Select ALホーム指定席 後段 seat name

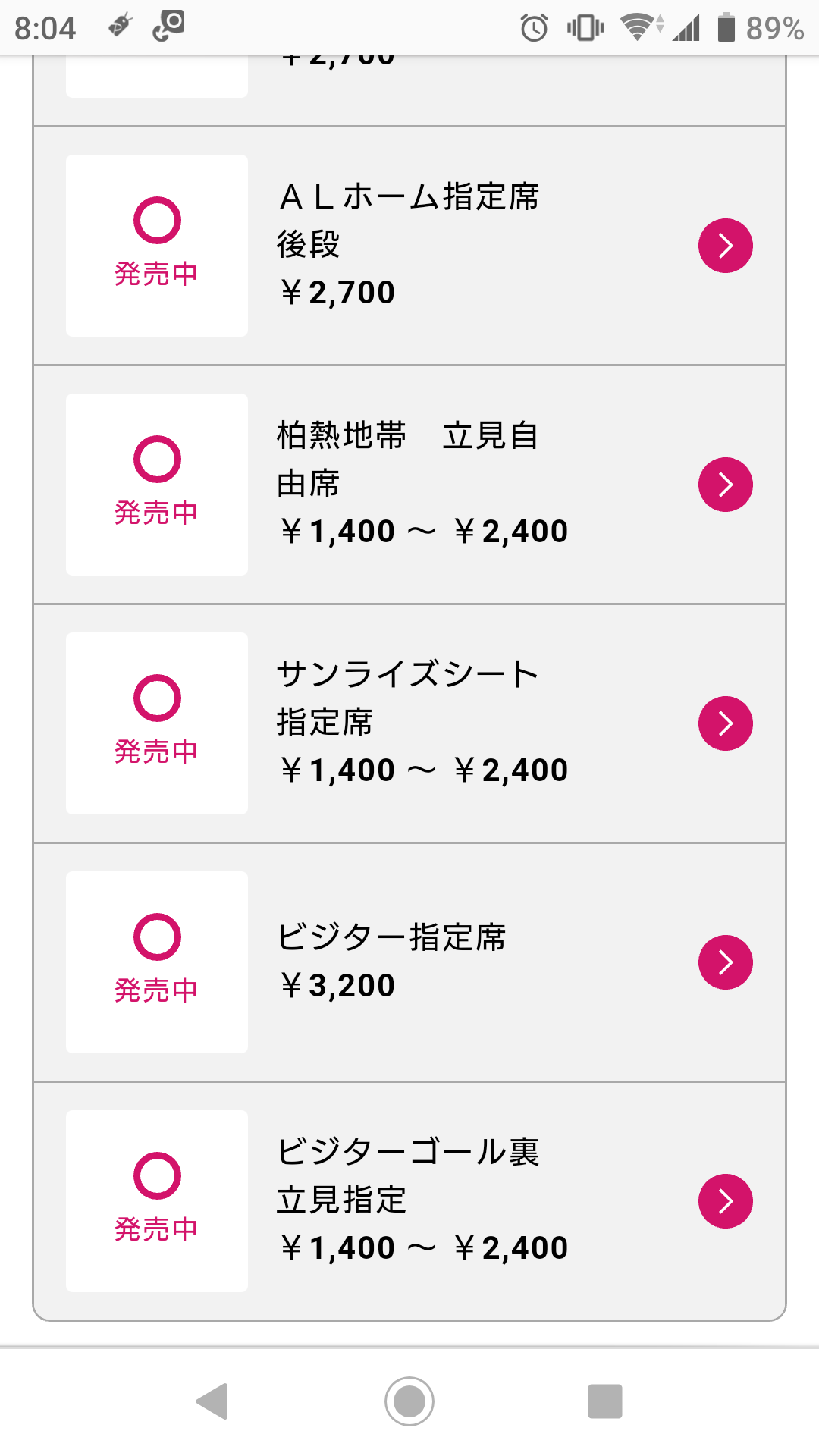coord(408,220)
